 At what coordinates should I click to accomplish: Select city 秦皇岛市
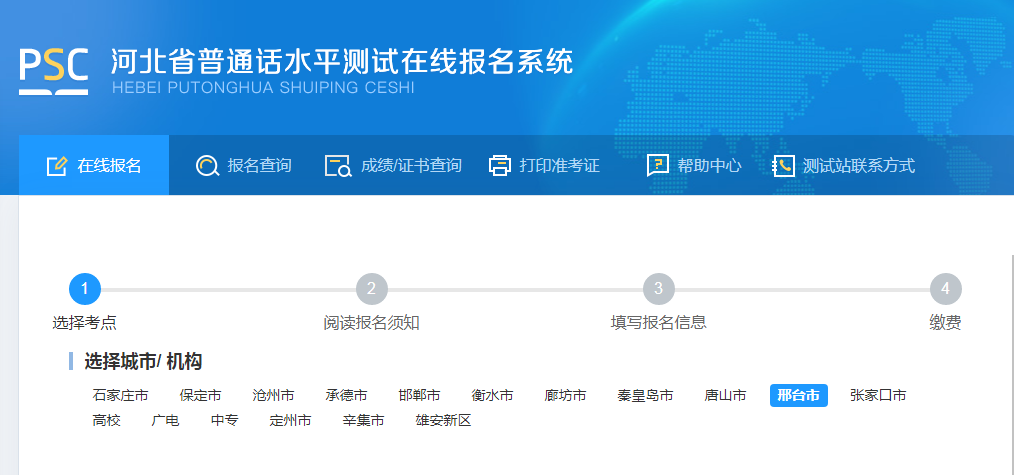645,396
